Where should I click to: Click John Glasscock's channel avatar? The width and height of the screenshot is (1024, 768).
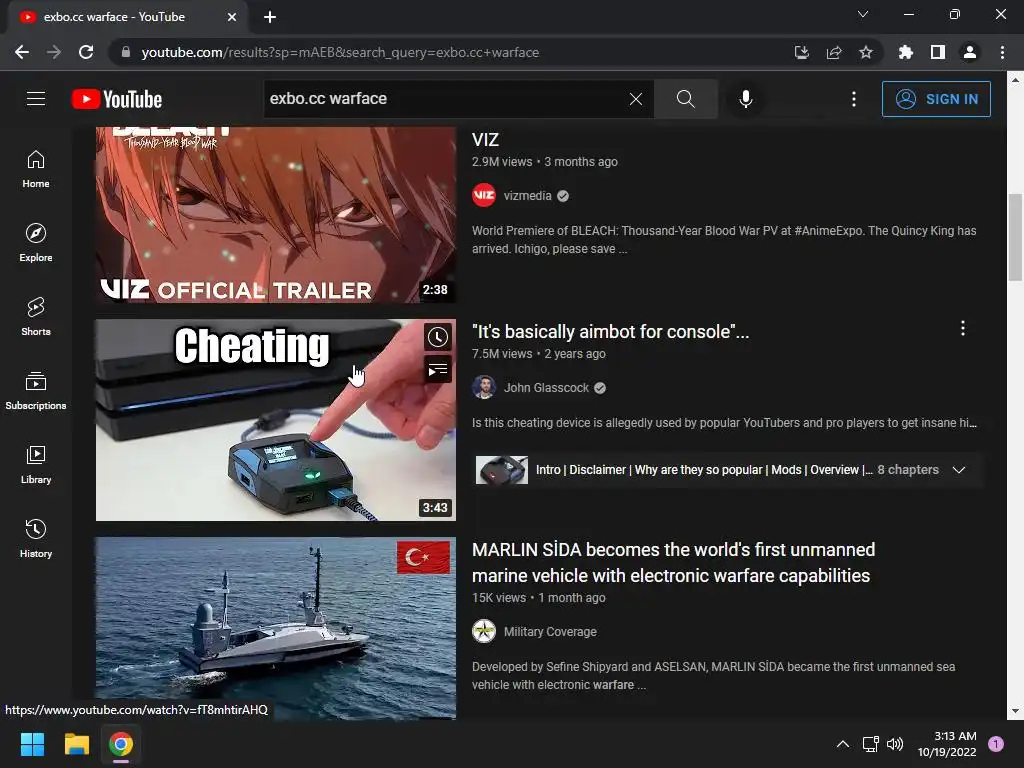(x=484, y=387)
